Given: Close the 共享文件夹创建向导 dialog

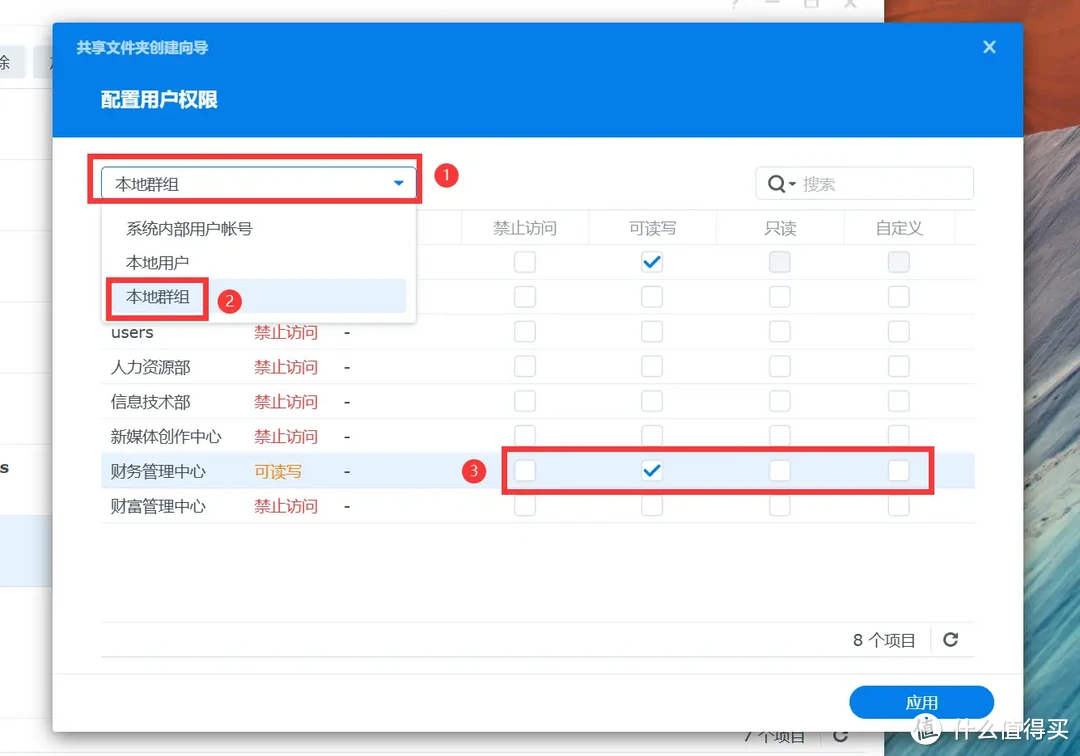Looking at the screenshot, I should [989, 46].
